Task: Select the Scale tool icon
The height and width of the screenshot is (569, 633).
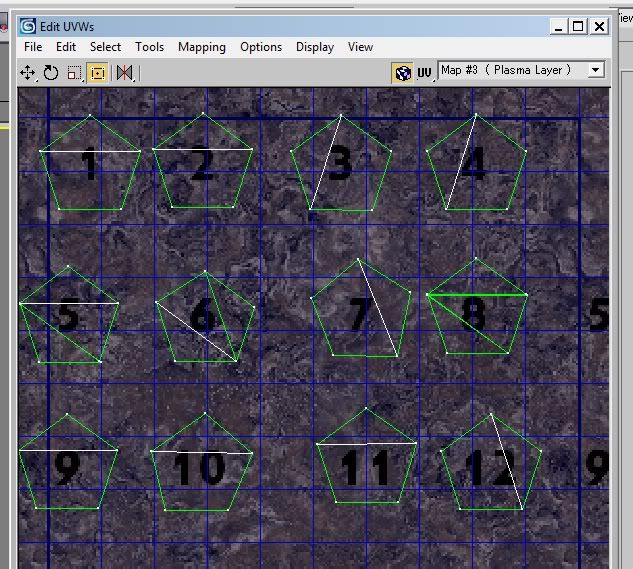Action: pos(74,73)
